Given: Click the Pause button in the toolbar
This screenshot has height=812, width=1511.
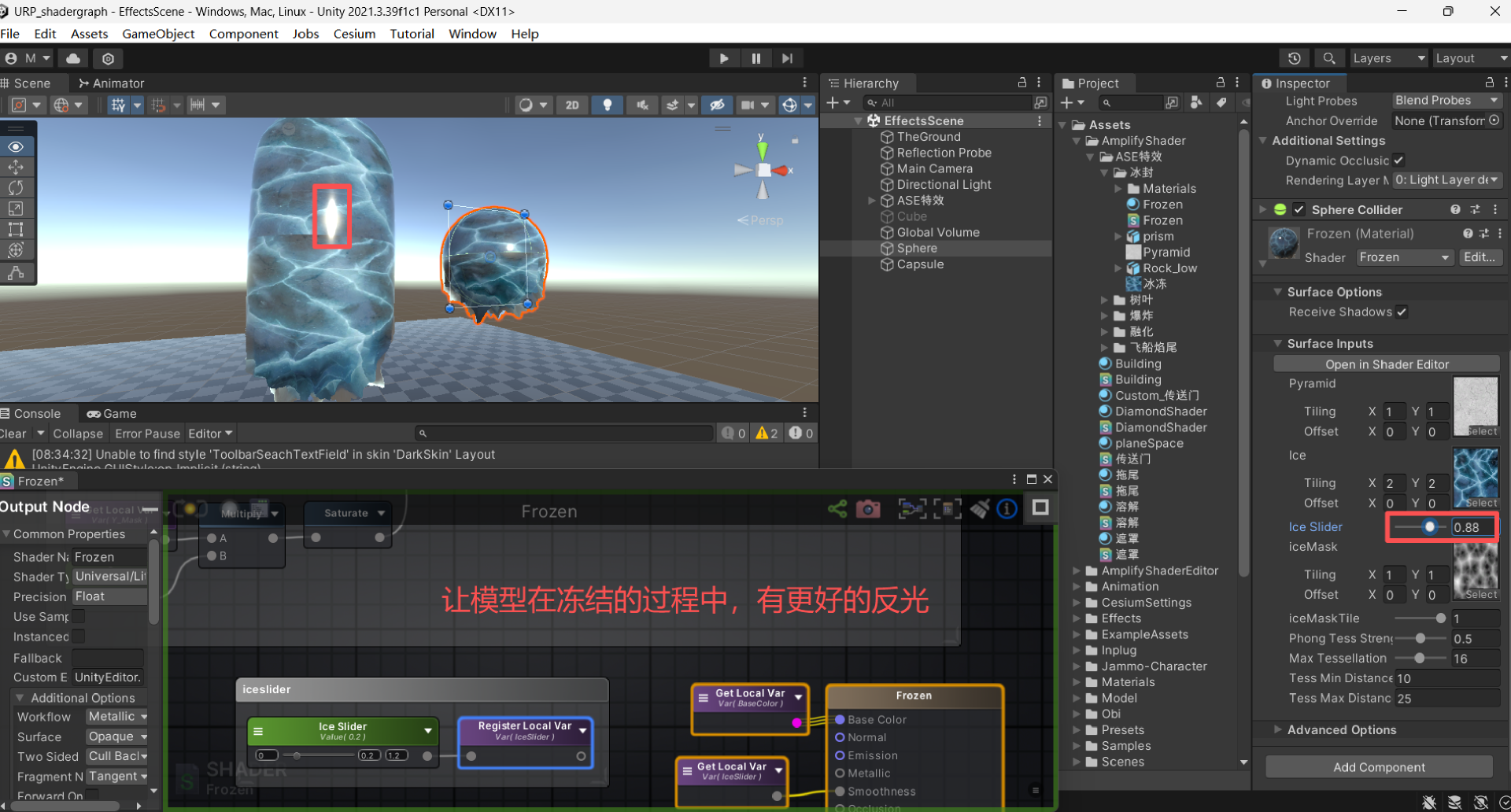Looking at the screenshot, I should pyautogui.click(x=755, y=58).
